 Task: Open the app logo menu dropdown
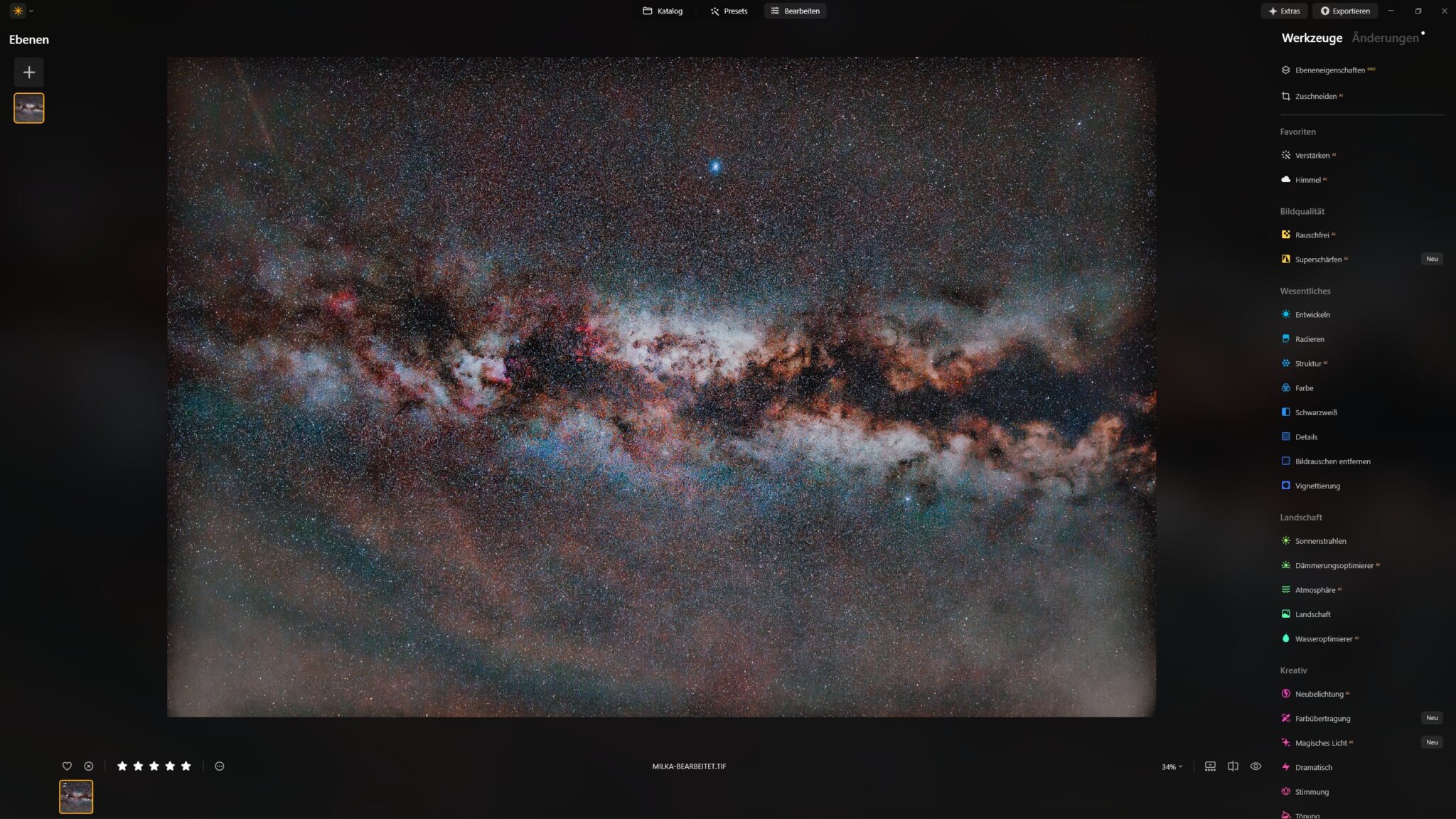point(23,11)
